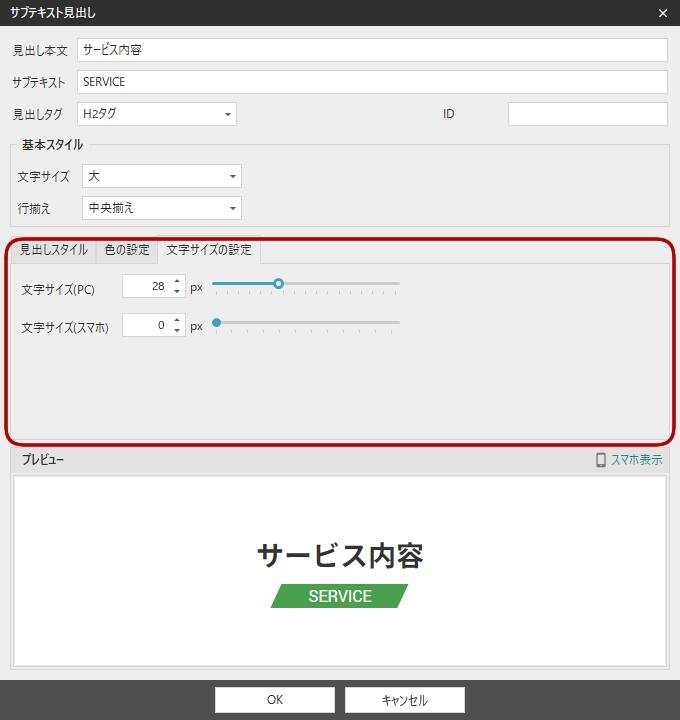Click the PC font size value box
680x720 pixels.
point(146,286)
